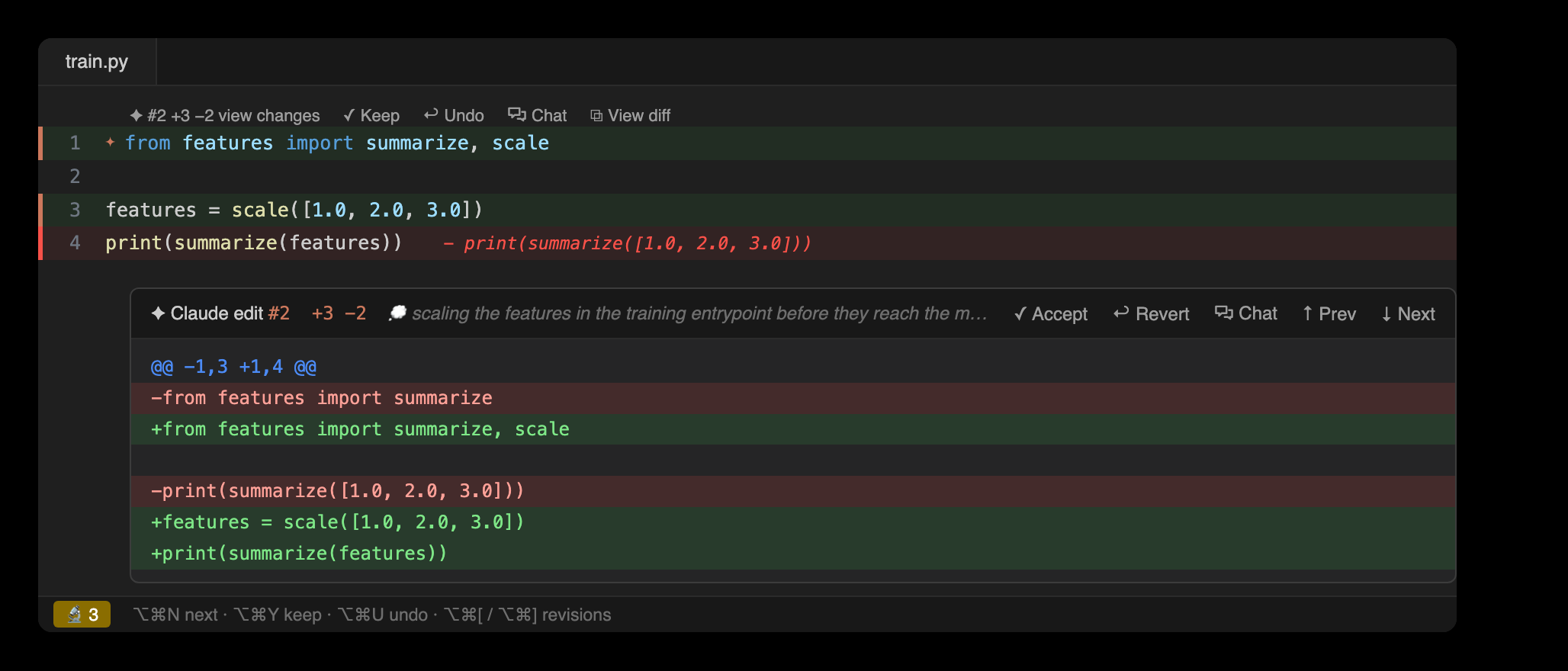Click removed line '-from features import summarize'
Screen dimensions: 1568x671
793,398
